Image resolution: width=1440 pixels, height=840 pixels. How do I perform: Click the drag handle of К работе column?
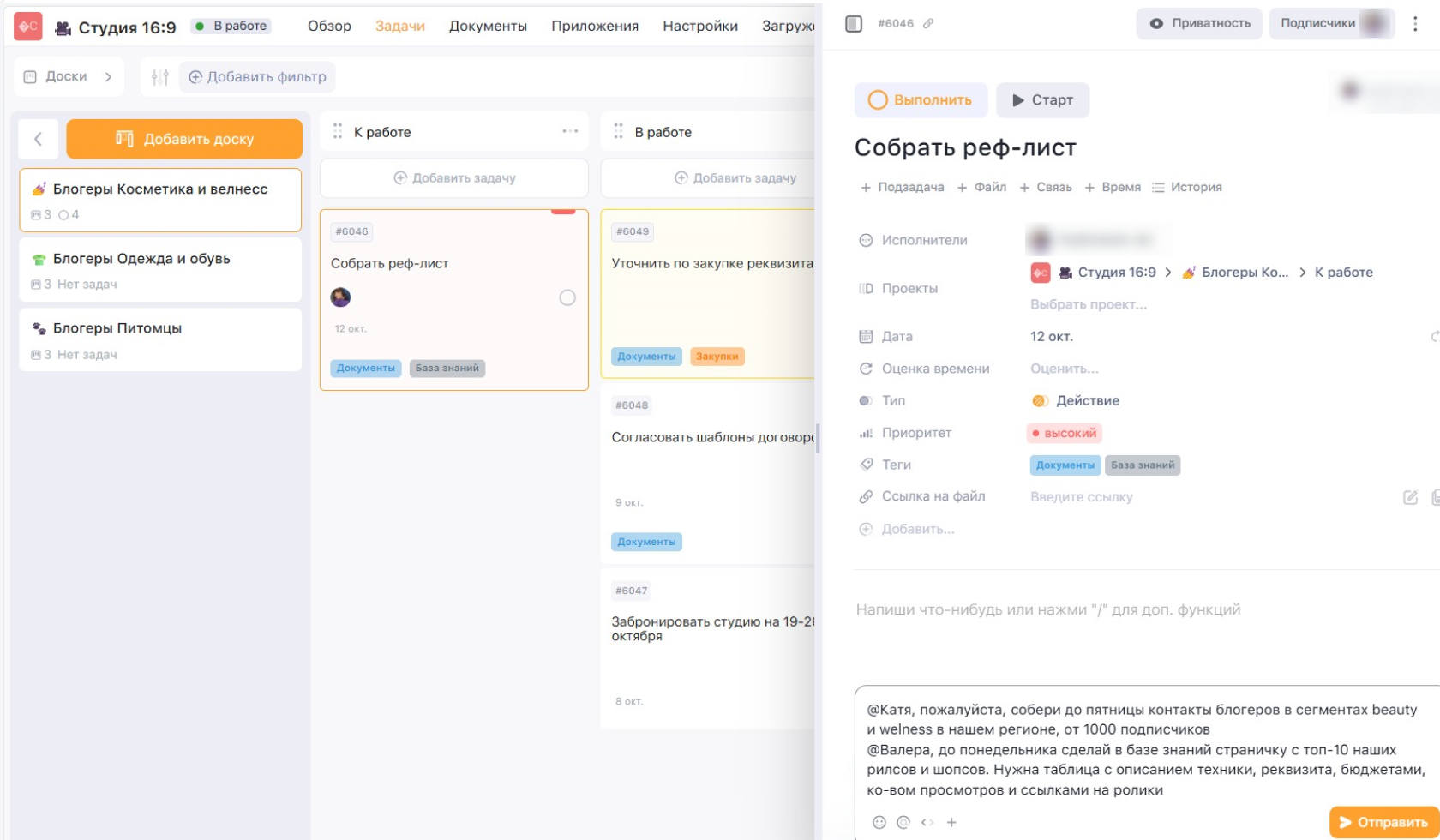(337, 131)
